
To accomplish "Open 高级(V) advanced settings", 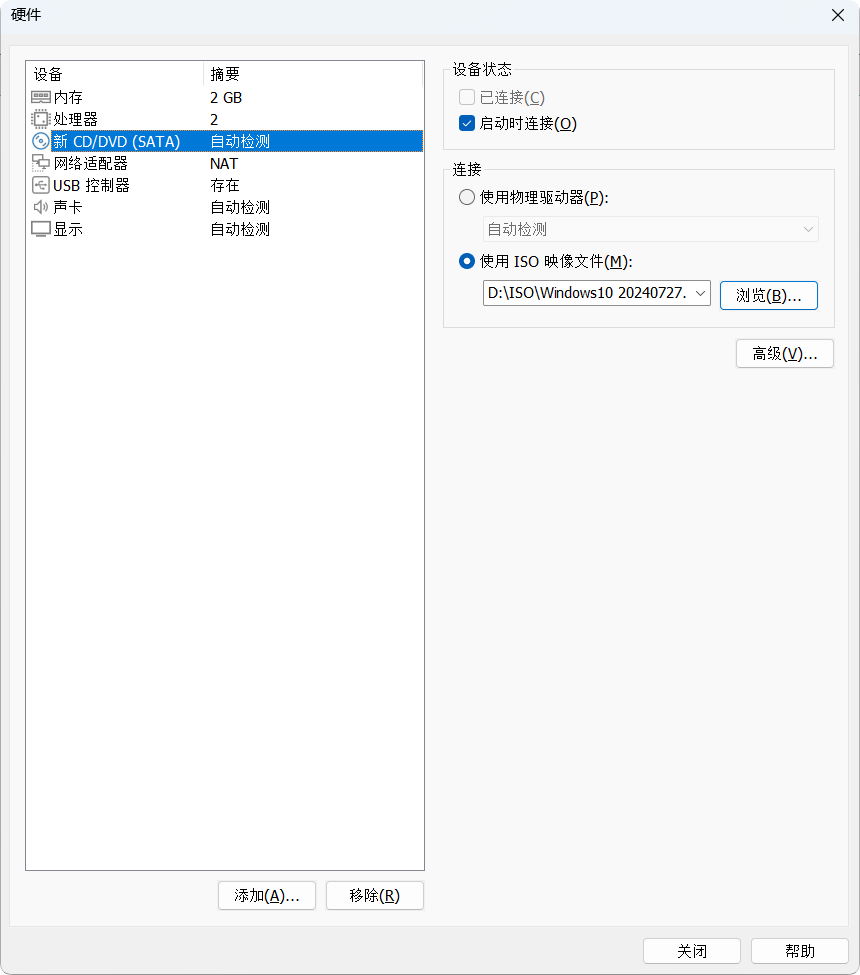I will point(784,353).
